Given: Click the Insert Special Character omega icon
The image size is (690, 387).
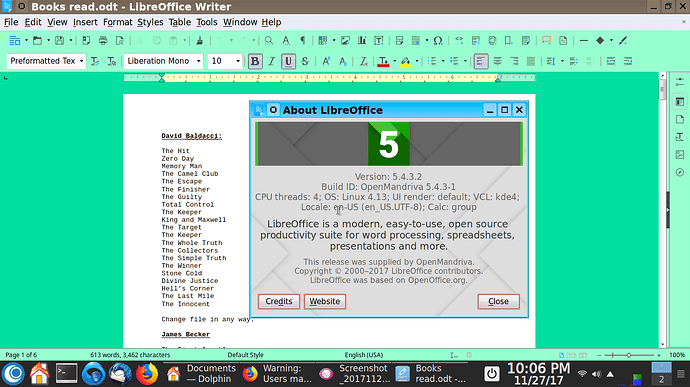Looking at the screenshot, I should click(438, 41).
